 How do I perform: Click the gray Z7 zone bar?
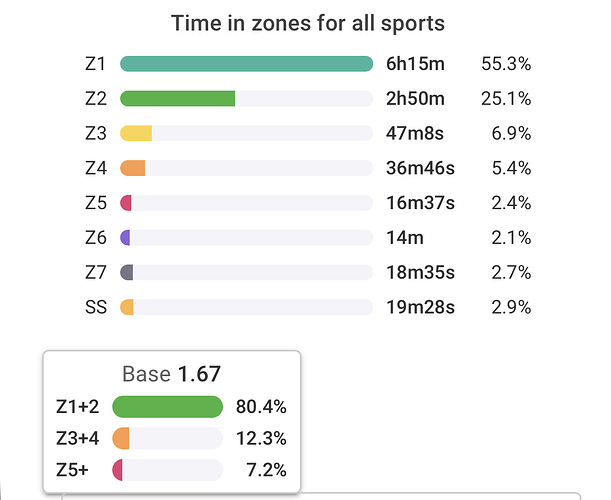tap(127, 272)
